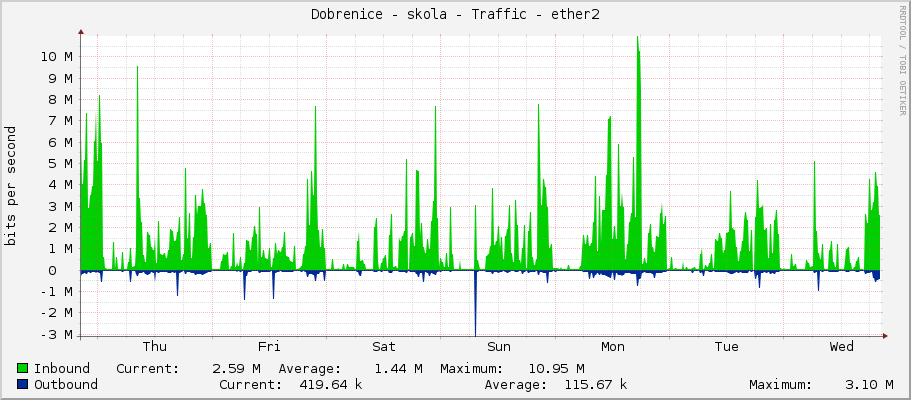Click the 'Fri' day label on x-axis
911x400 pixels.
[x=269, y=347]
